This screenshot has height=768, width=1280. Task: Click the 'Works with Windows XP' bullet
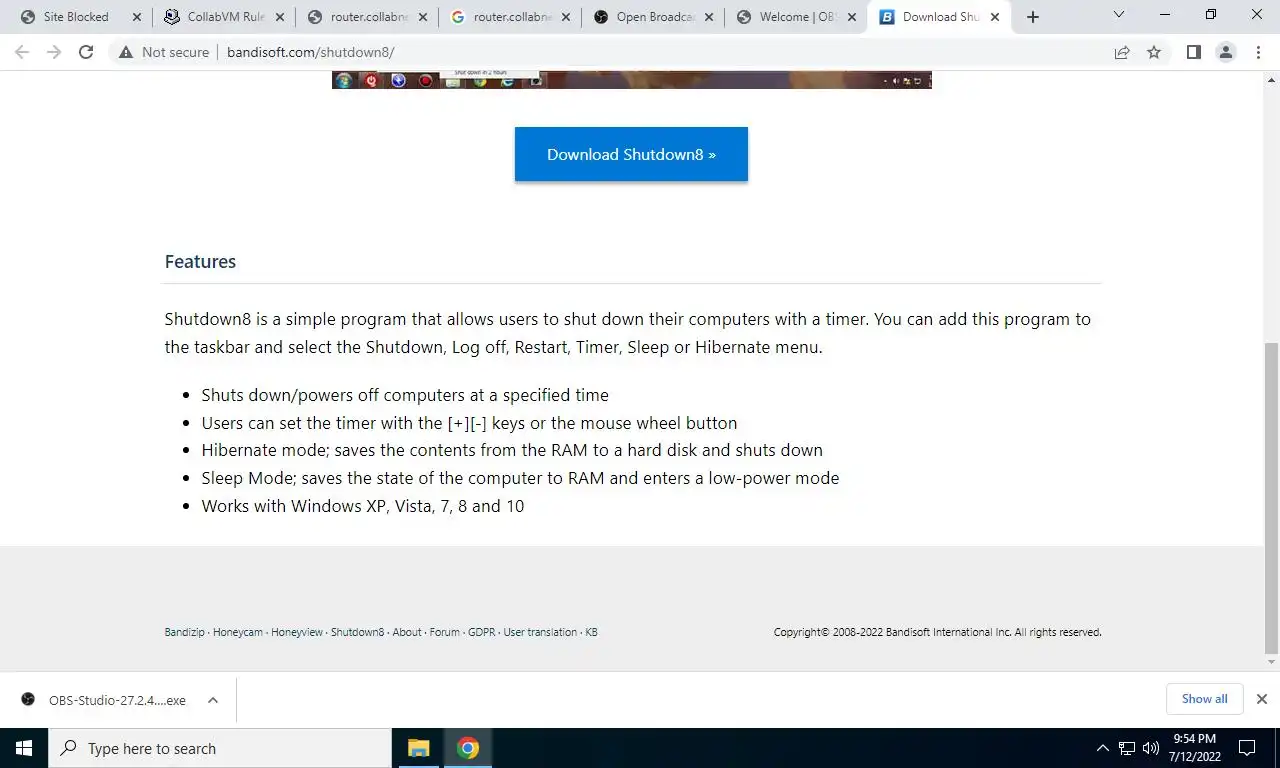363,506
